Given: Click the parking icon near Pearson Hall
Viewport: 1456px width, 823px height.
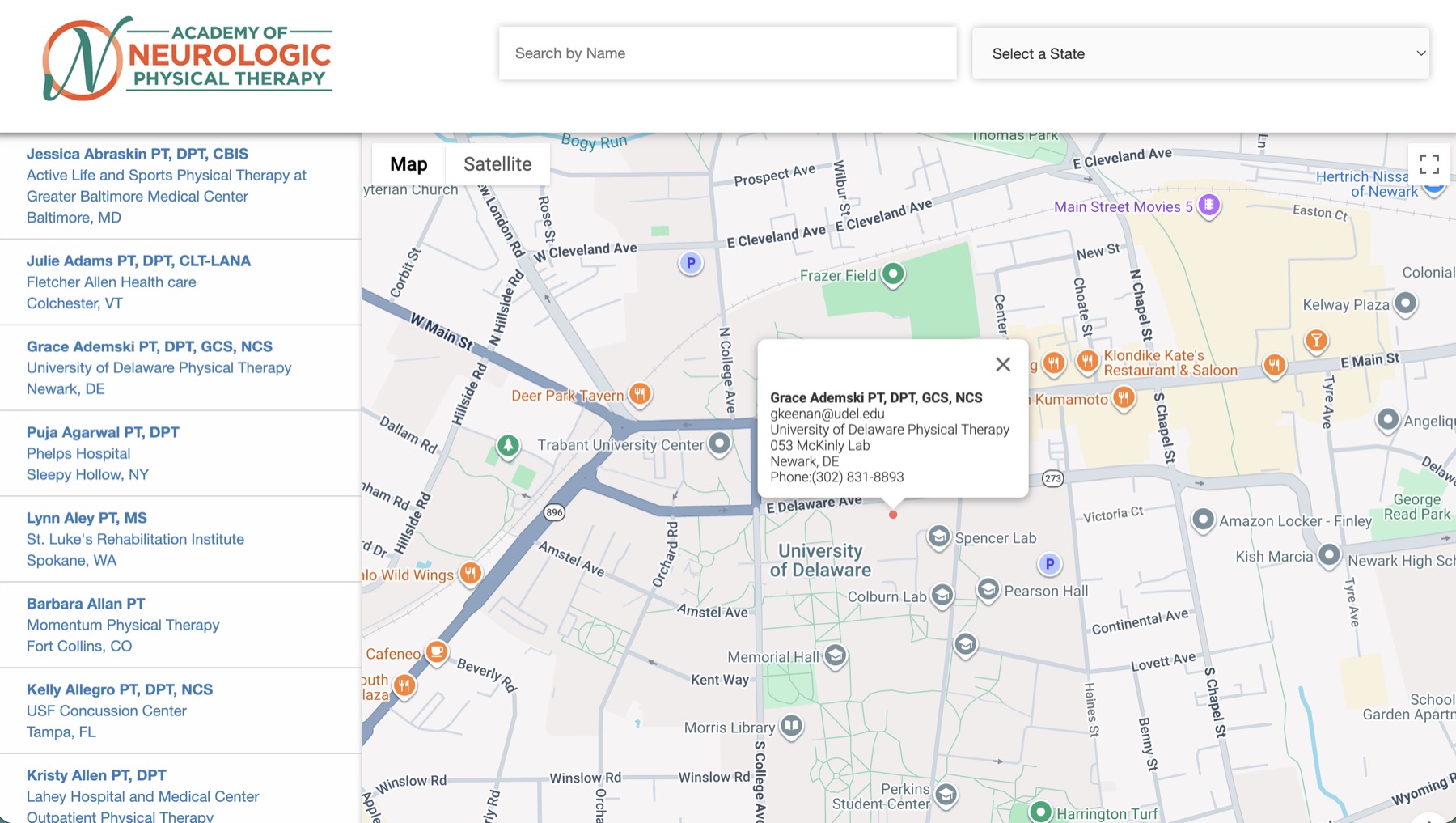Looking at the screenshot, I should click(1049, 564).
